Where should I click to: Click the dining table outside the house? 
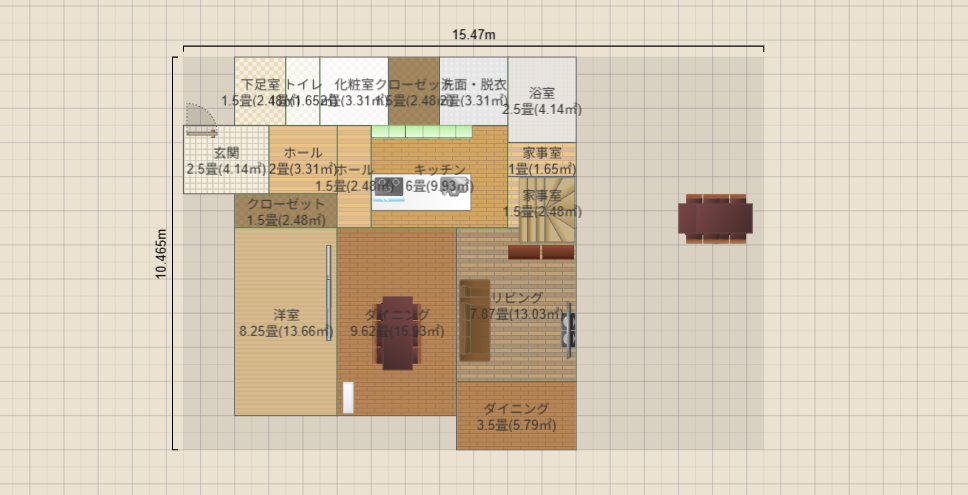pyautogui.click(x=716, y=218)
